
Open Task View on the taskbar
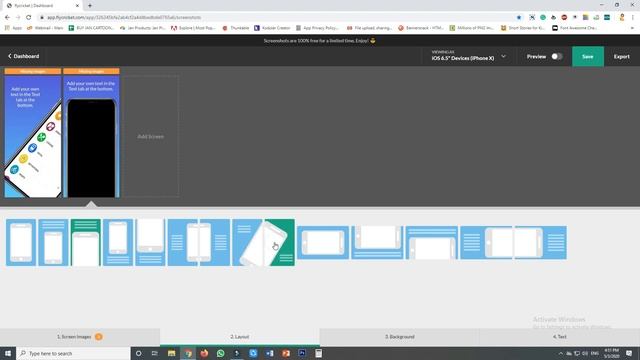155,353
